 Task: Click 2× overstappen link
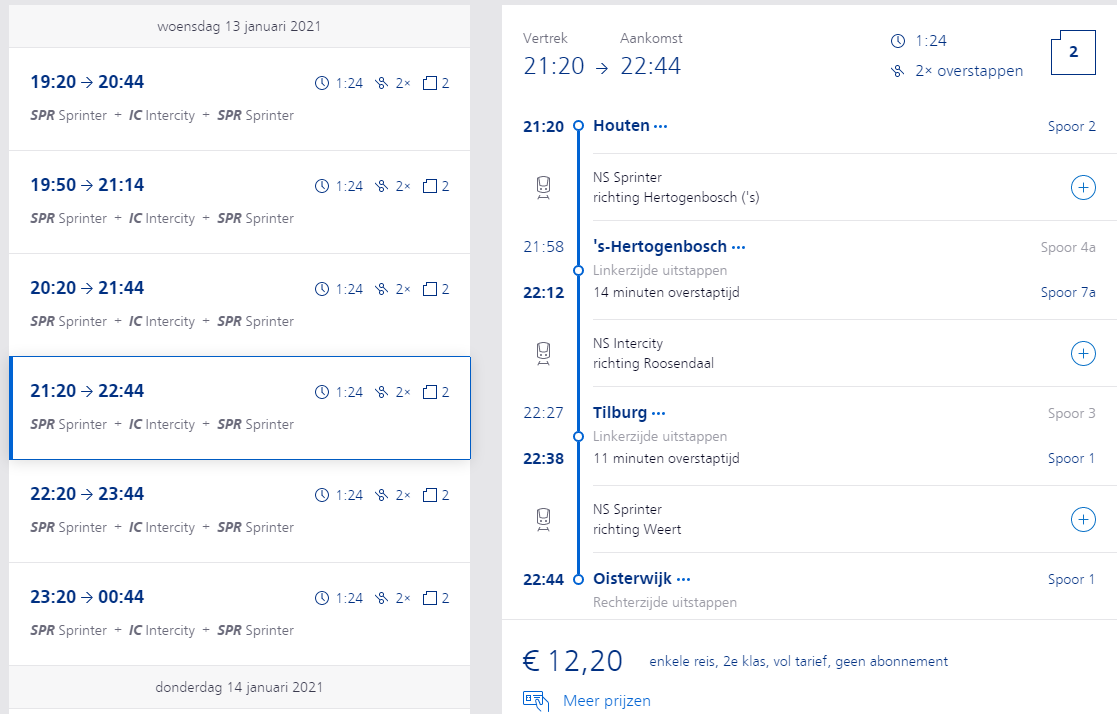click(969, 71)
